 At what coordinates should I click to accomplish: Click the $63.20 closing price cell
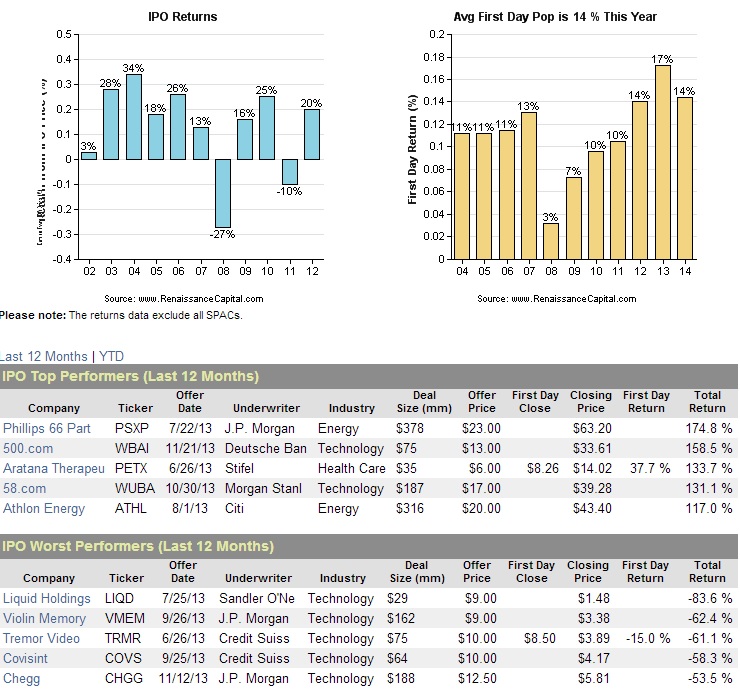click(592, 428)
